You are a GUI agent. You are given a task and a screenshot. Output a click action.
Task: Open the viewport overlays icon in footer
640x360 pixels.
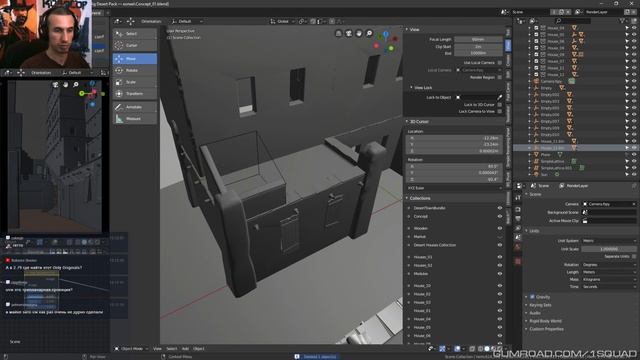click(x=457, y=349)
